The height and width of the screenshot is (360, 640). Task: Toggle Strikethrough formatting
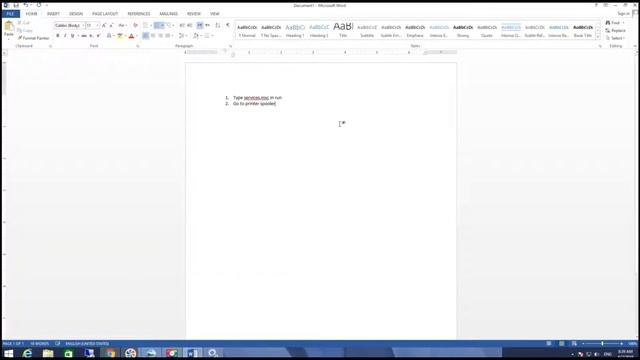click(84, 36)
